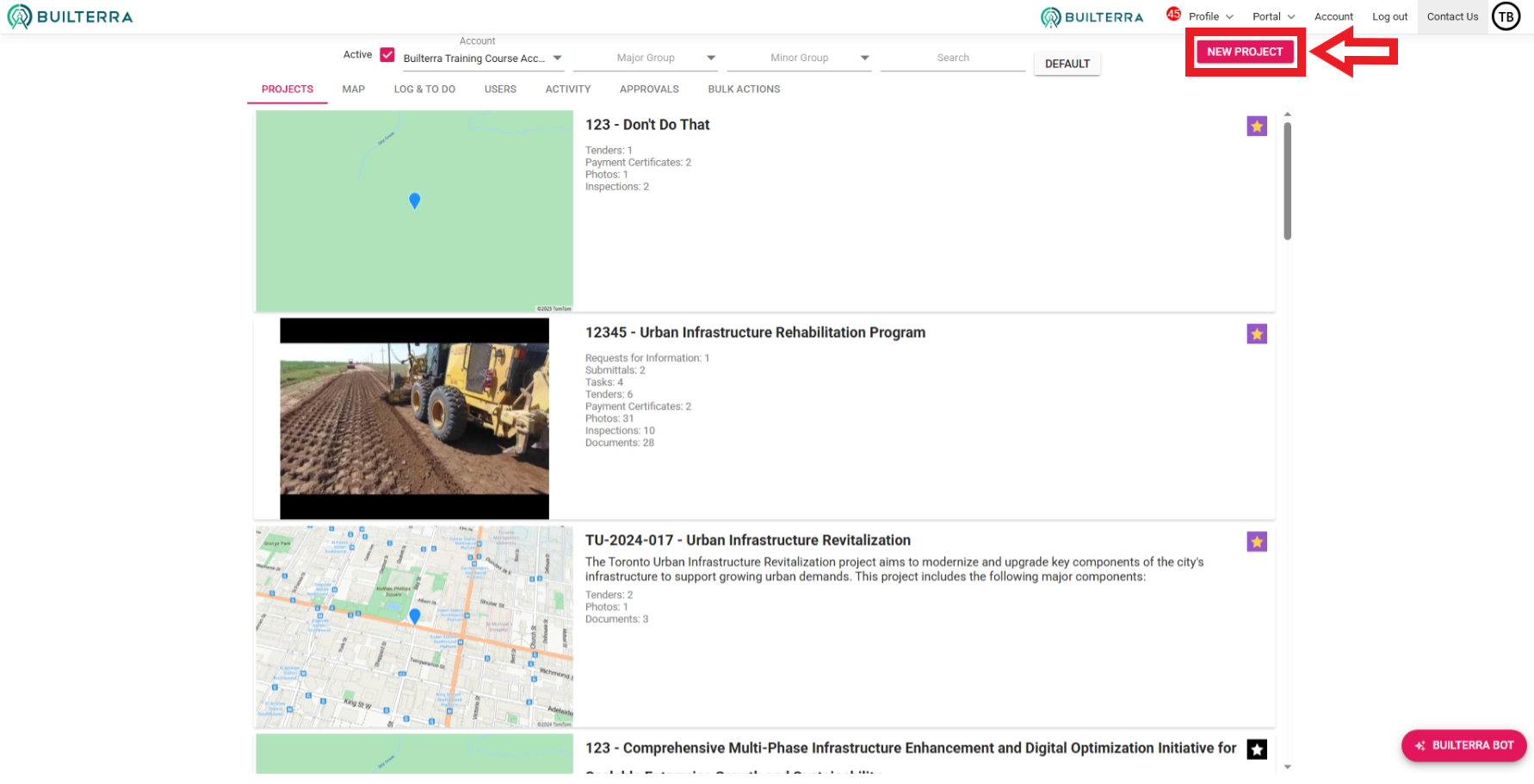Click 'Inspections: 2' under Don't Do That

[617, 187]
